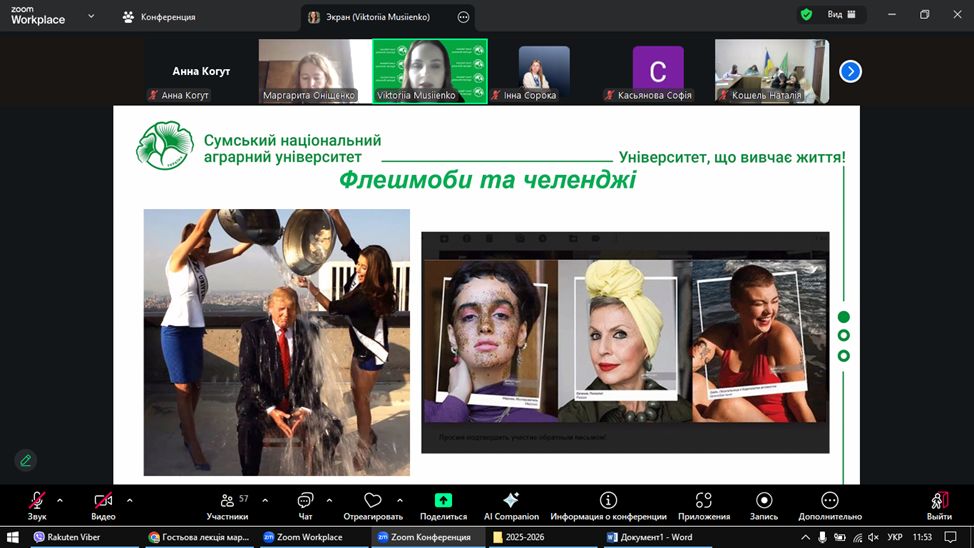Show next participants with blue arrow

(x=850, y=71)
